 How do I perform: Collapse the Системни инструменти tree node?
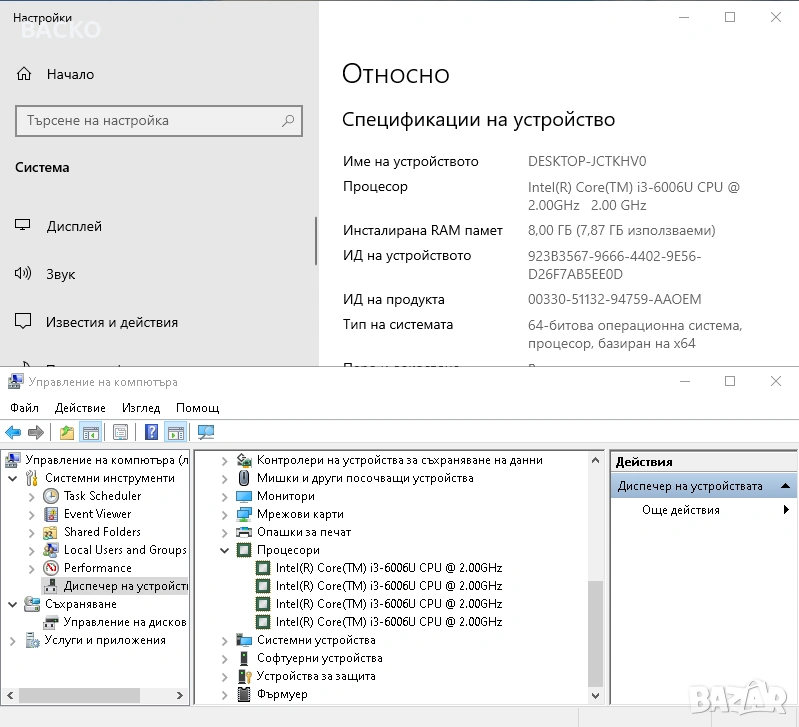click(12, 478)
